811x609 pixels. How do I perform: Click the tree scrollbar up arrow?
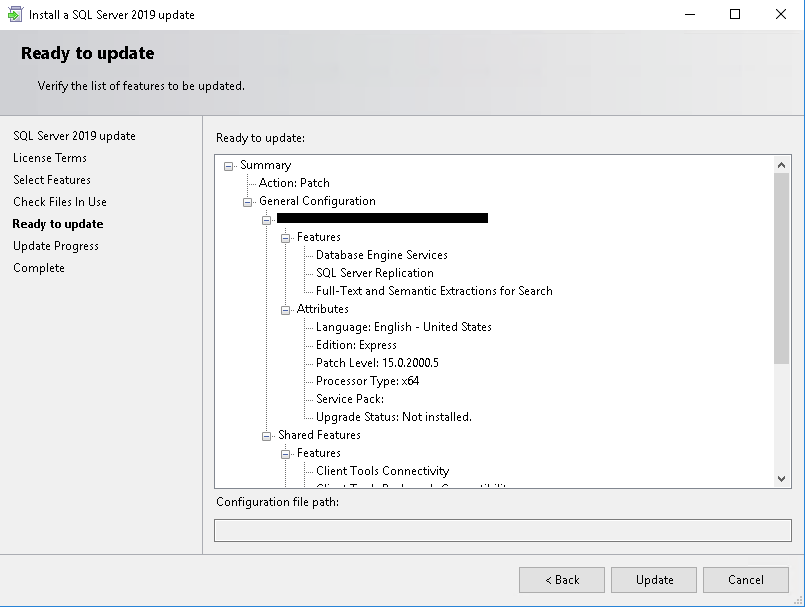pyautogui.click(x=782, y=165)
